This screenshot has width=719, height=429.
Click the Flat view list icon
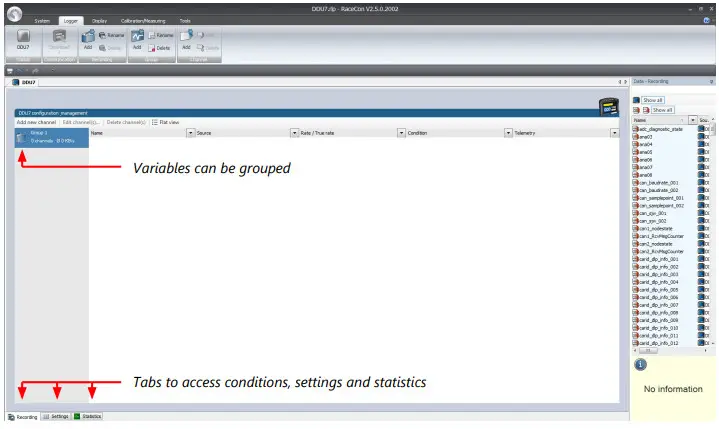pos(155,122)
